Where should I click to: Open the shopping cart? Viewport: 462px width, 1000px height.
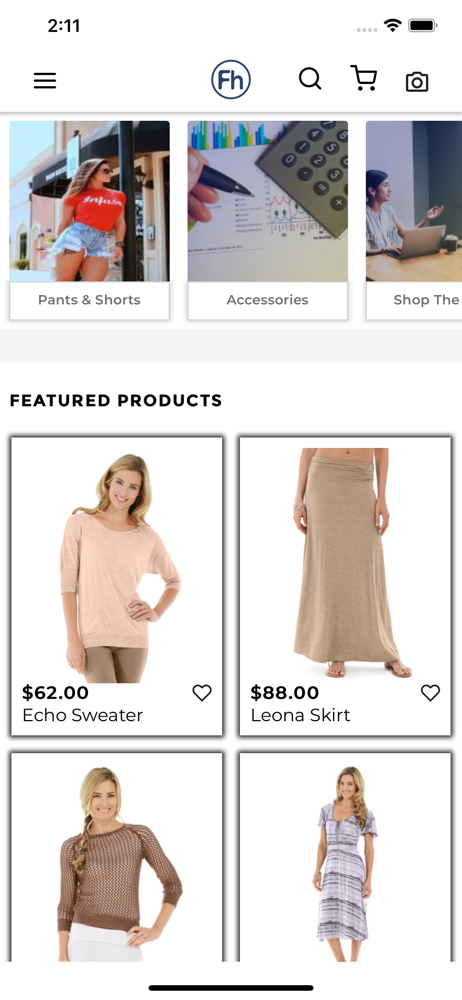364,78
